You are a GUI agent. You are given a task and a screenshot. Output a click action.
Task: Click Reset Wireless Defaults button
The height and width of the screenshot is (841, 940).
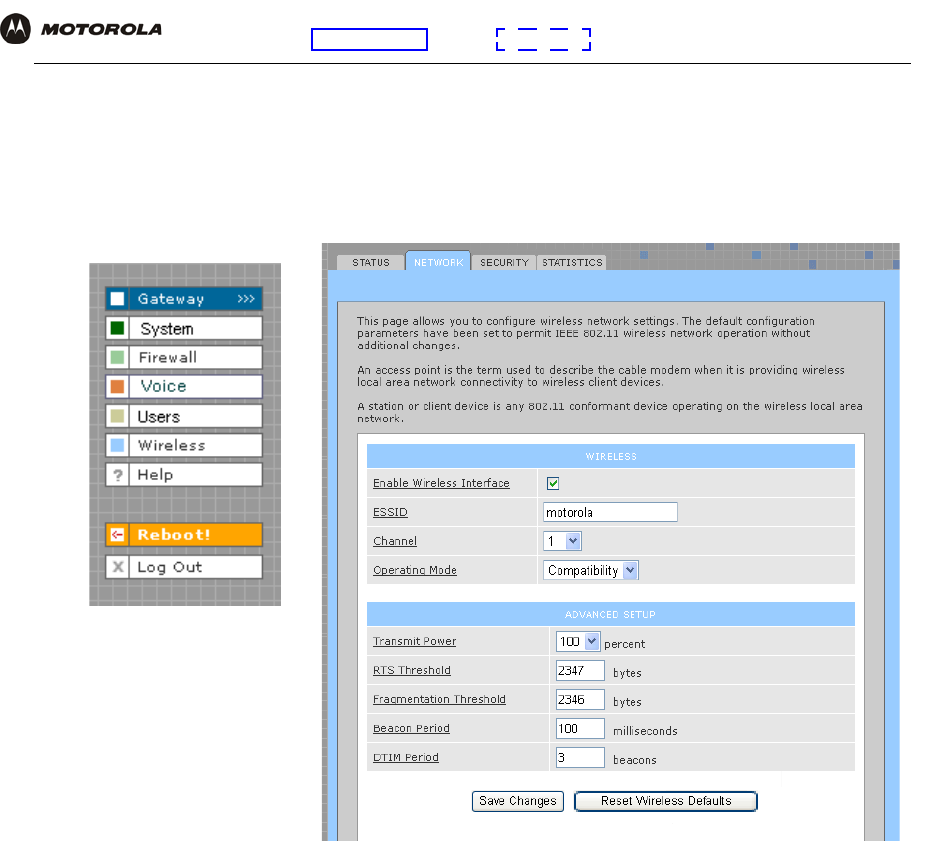(x=665, y=801)
